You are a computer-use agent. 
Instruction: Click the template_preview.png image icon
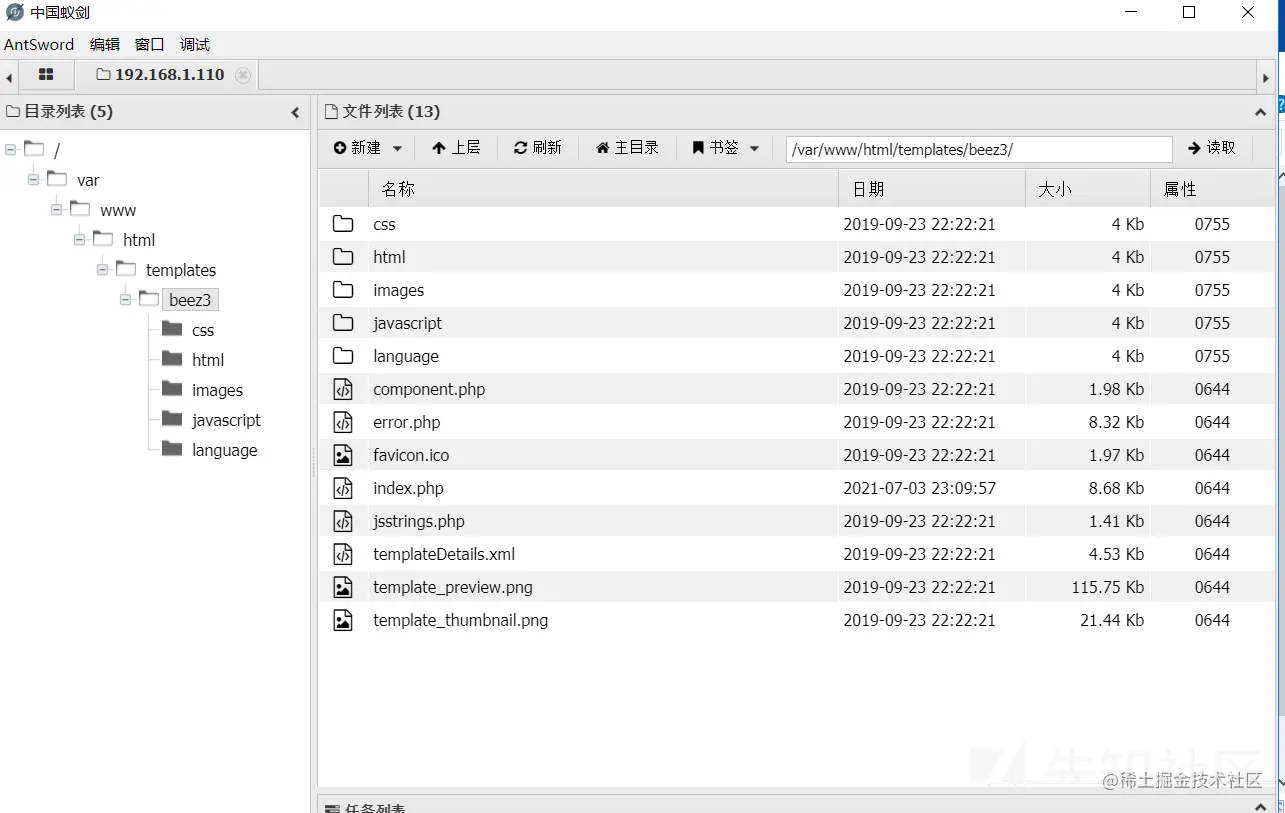pyautogui.click(x=343, y=587)
